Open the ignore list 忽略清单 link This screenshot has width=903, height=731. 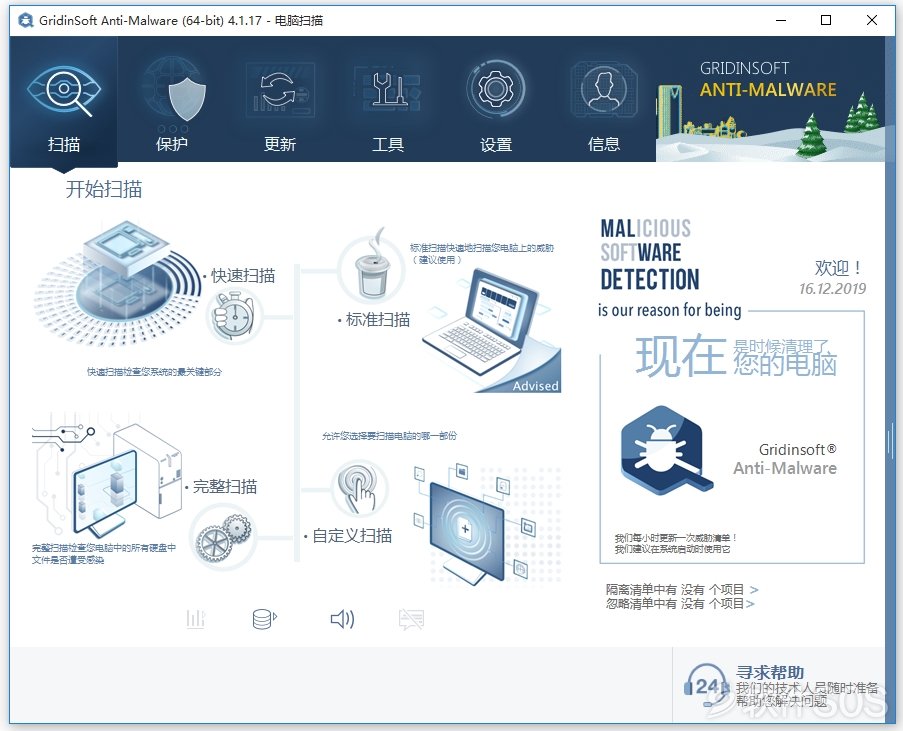[x=680, y=604]
